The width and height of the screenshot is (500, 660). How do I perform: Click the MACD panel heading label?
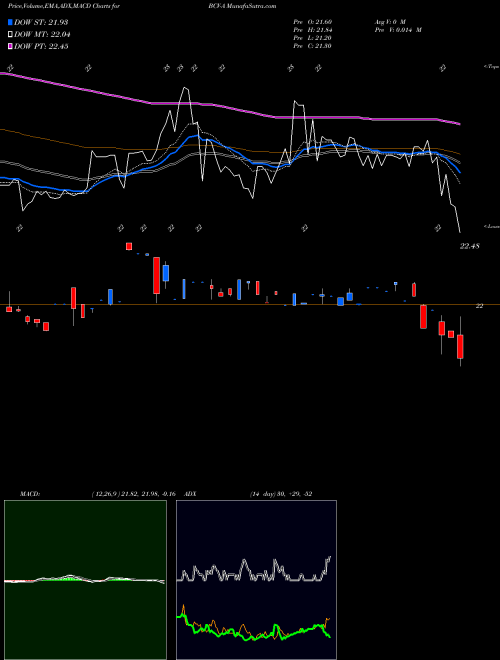30,494
